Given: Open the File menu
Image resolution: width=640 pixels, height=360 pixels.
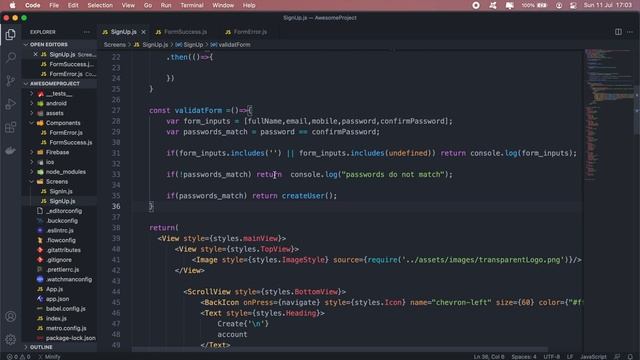Looking at the screenshot, I should (54, 5).
